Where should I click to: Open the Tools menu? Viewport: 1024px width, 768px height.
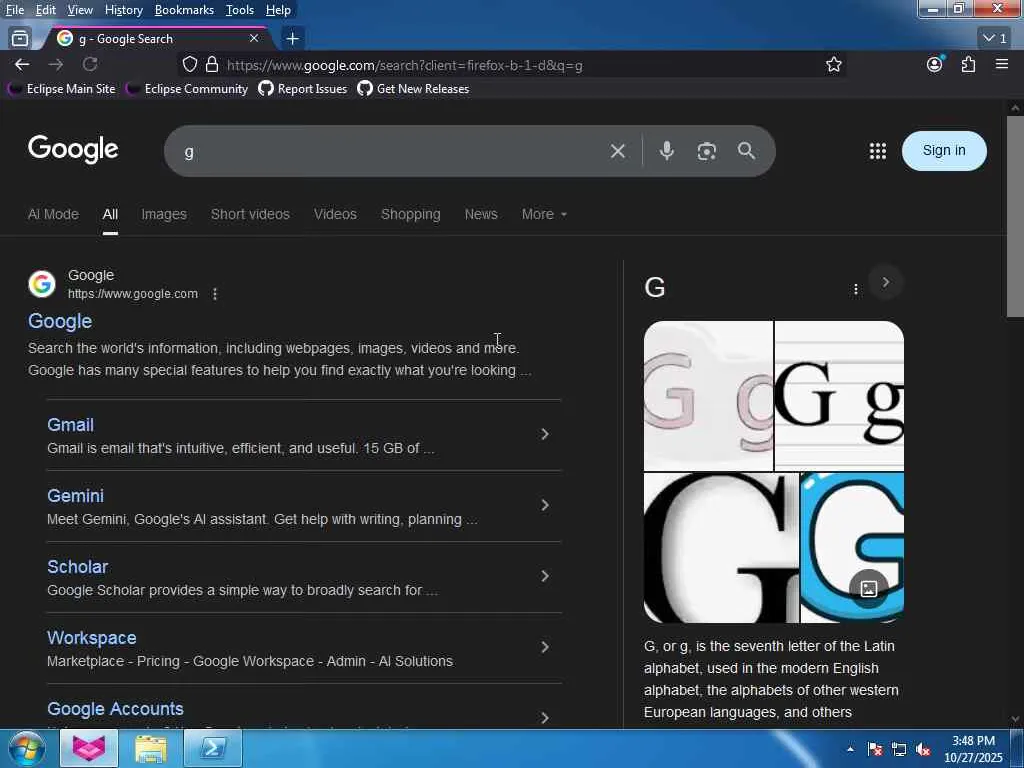(x=240, y=10)
